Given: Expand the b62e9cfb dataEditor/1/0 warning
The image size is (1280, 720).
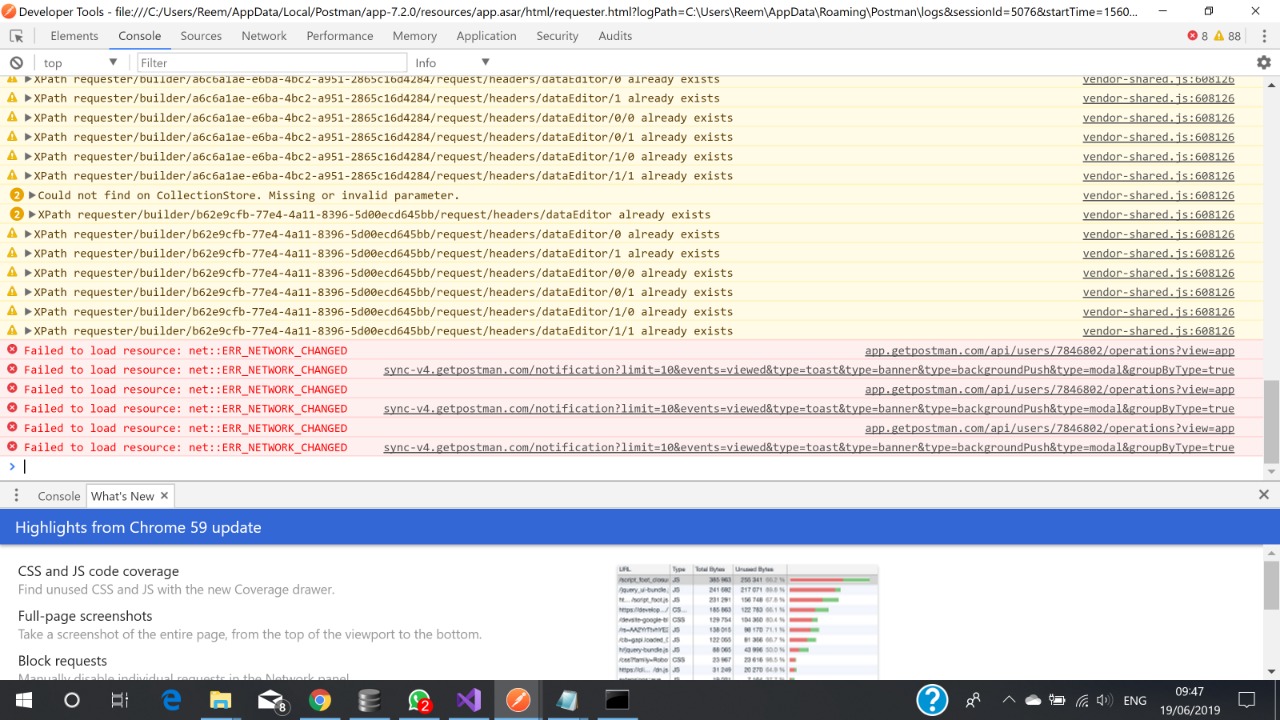Looking at the screenshot, I should tap(28, 311).
